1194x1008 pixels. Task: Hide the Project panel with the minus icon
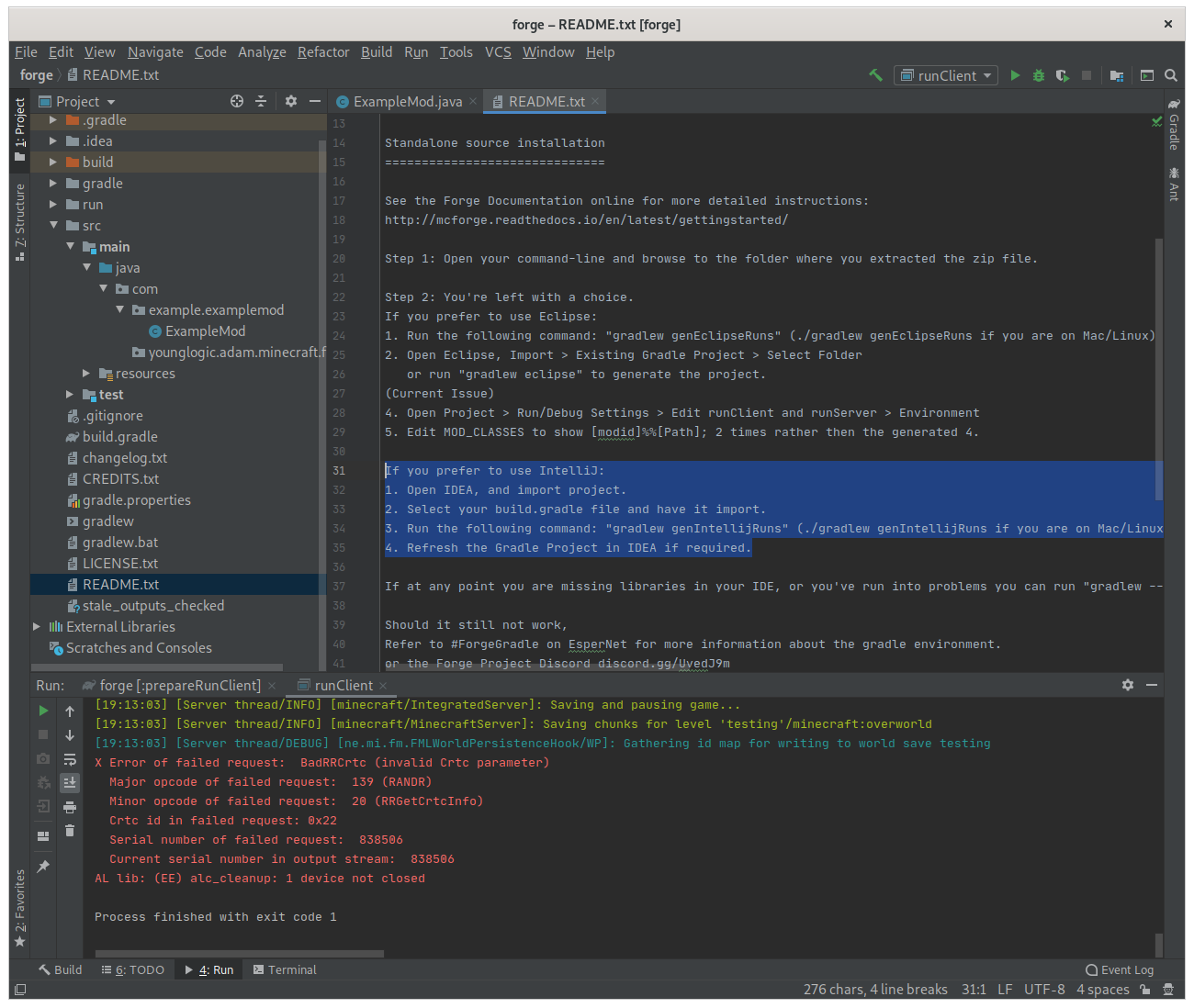coord(315,101)
